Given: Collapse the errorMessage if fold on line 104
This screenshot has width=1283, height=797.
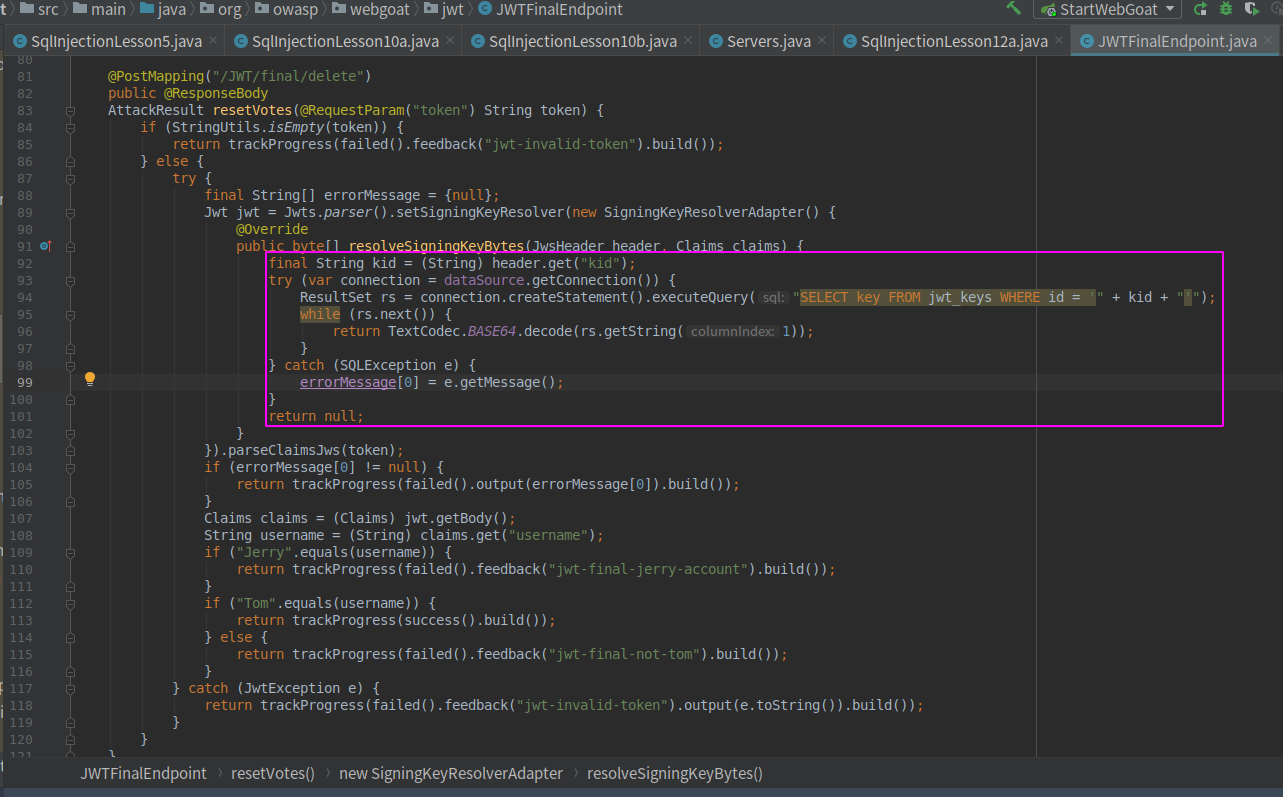Looking at the screenshot, I should [70, 467].
